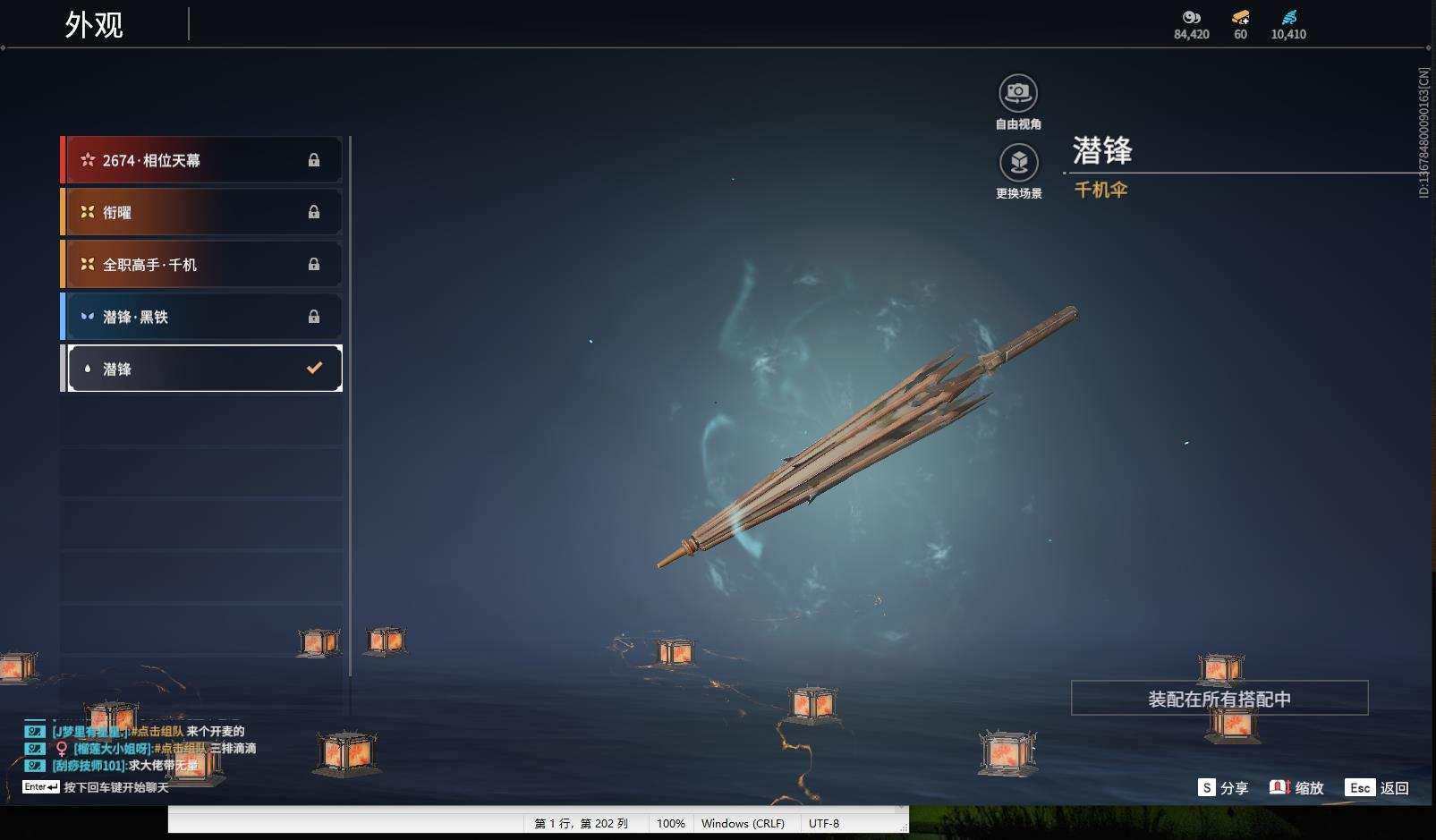Select the 衔曜 skin entry
This screenshot has width=1436, height=840.
(201, 212)
